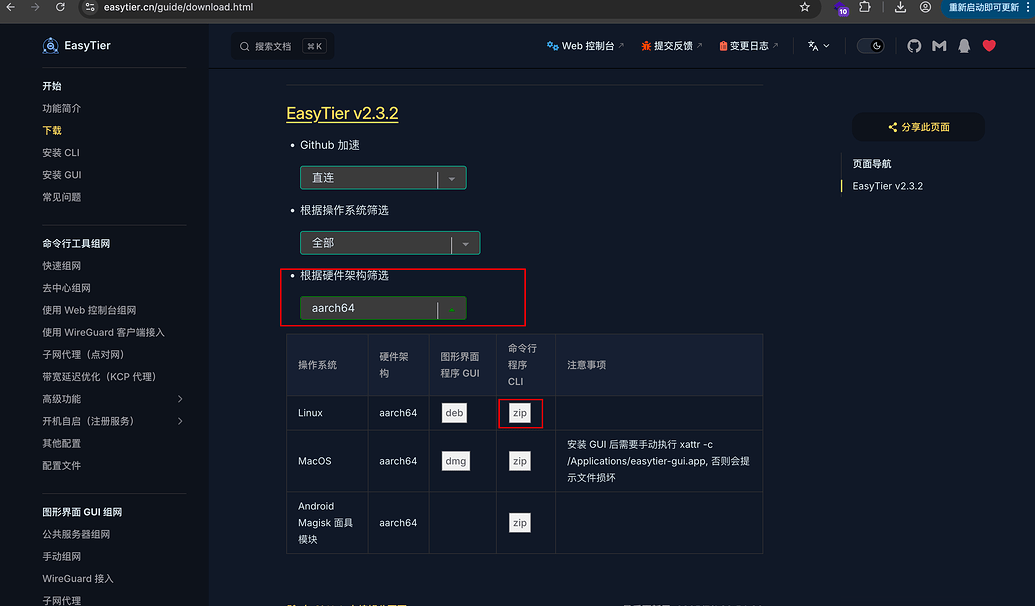Open 安装 GUI in the sidebar
1035x606 pixels.
(61, 175)
